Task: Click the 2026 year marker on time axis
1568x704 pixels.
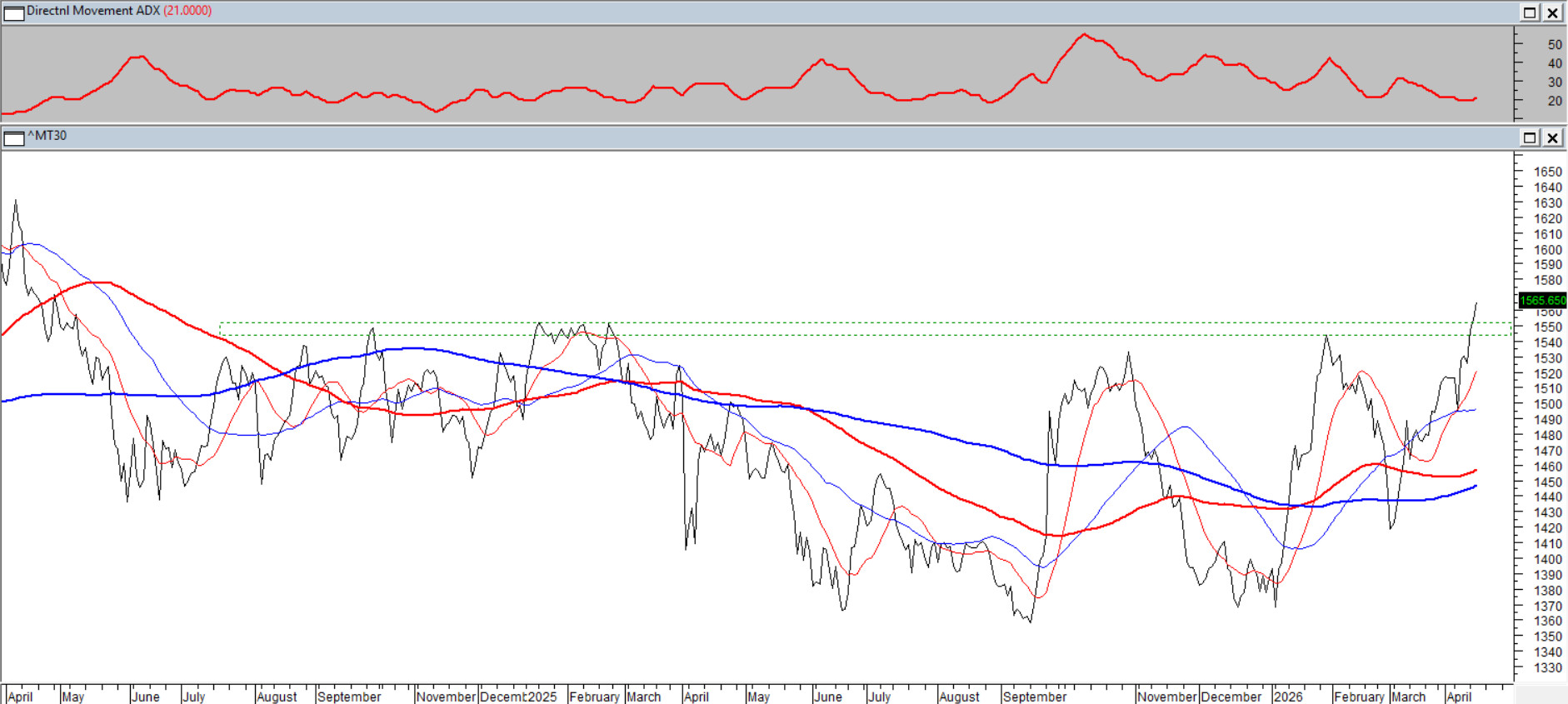Action: tap(1288, 697)
